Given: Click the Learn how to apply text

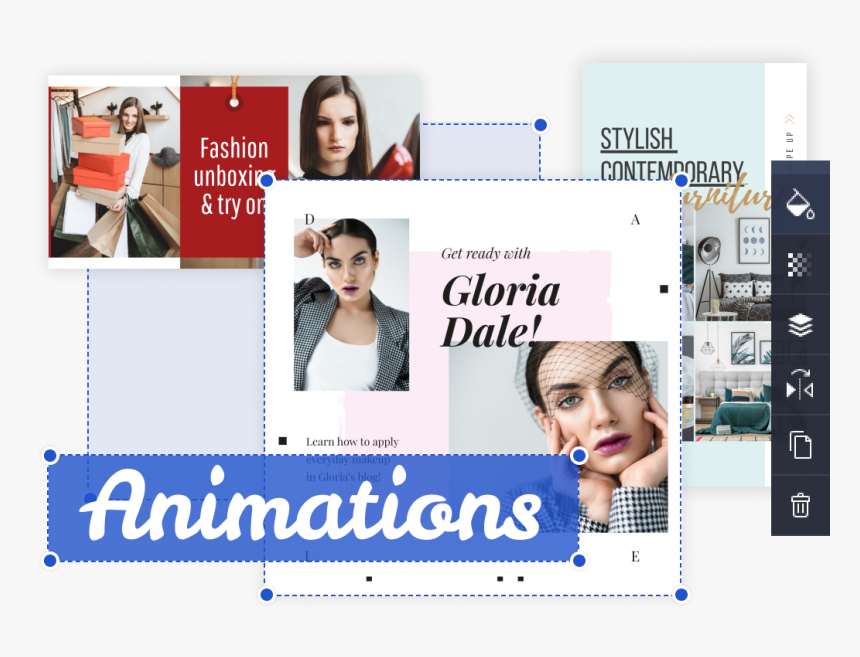Looking at the screenshot, I should pyautogui.click(x=353, y=442).
